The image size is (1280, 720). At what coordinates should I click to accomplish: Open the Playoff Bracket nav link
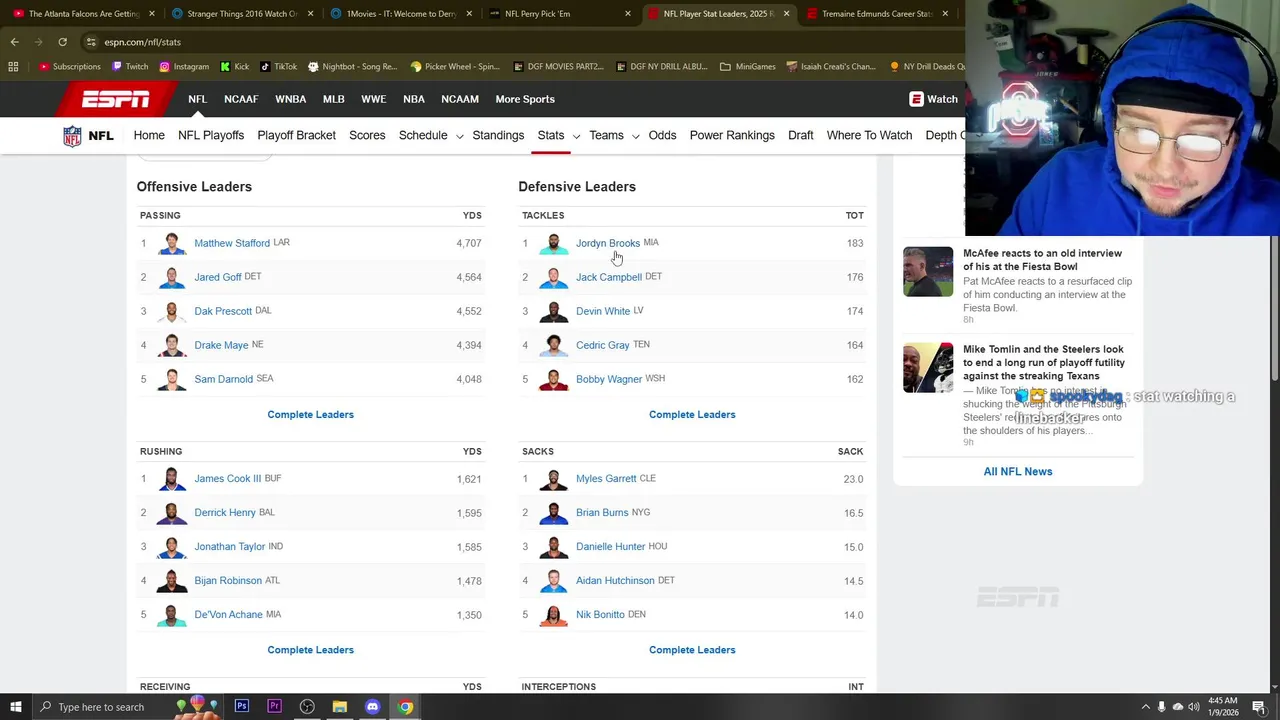tap(296, 135)
